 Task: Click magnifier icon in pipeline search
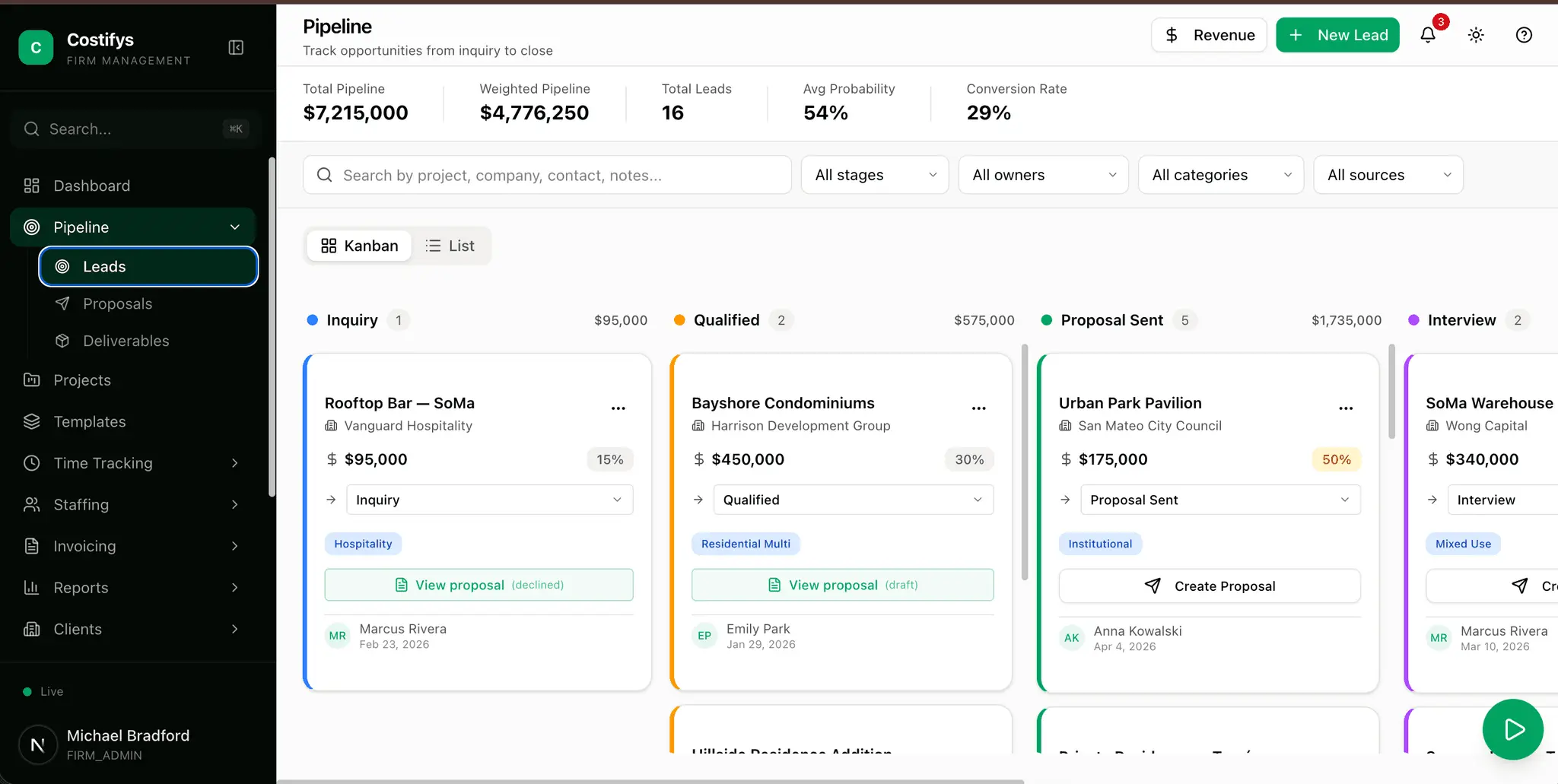click(324, 175)
